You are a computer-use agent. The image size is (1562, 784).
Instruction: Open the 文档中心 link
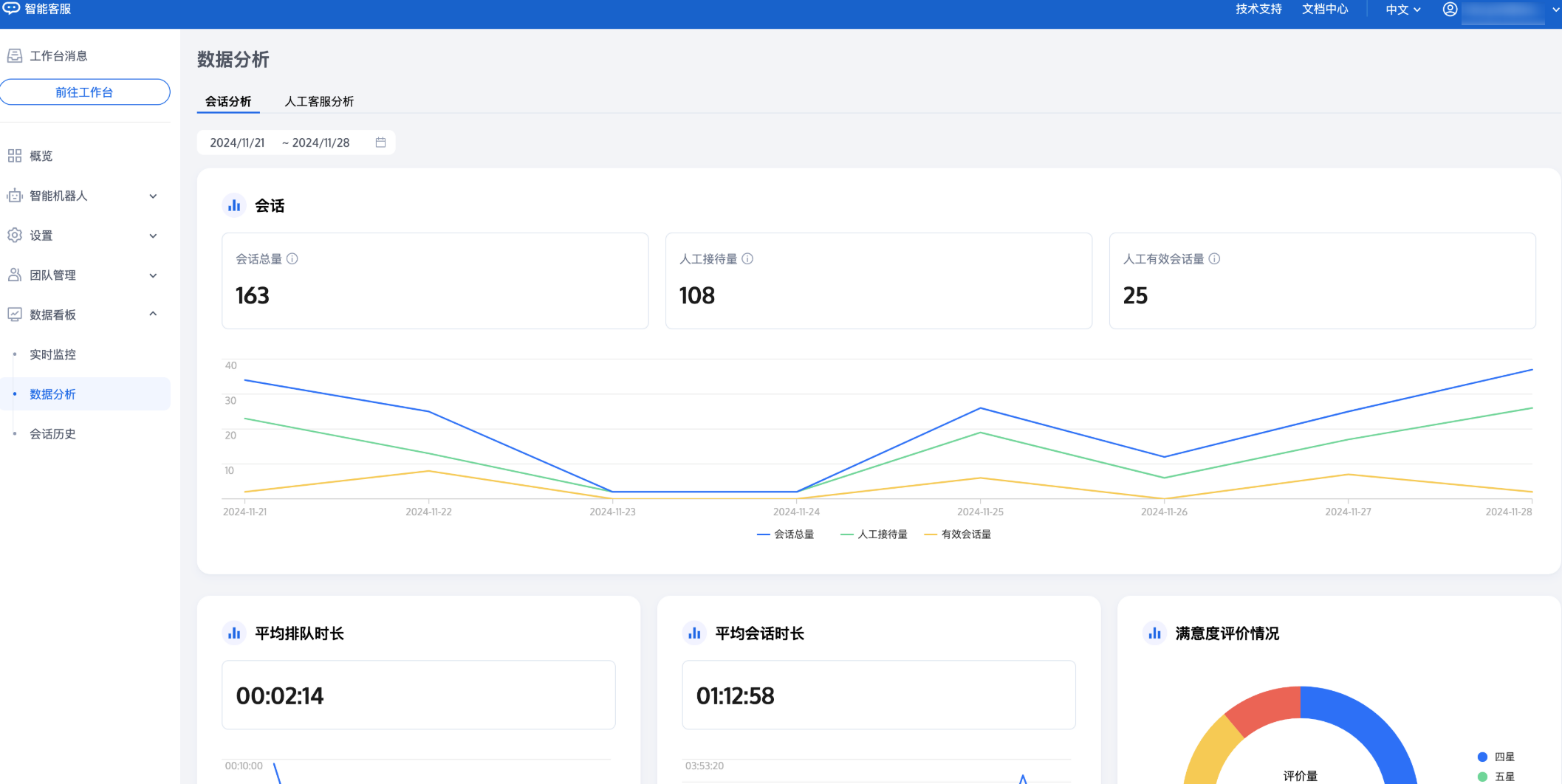(x=1325, y=10)
